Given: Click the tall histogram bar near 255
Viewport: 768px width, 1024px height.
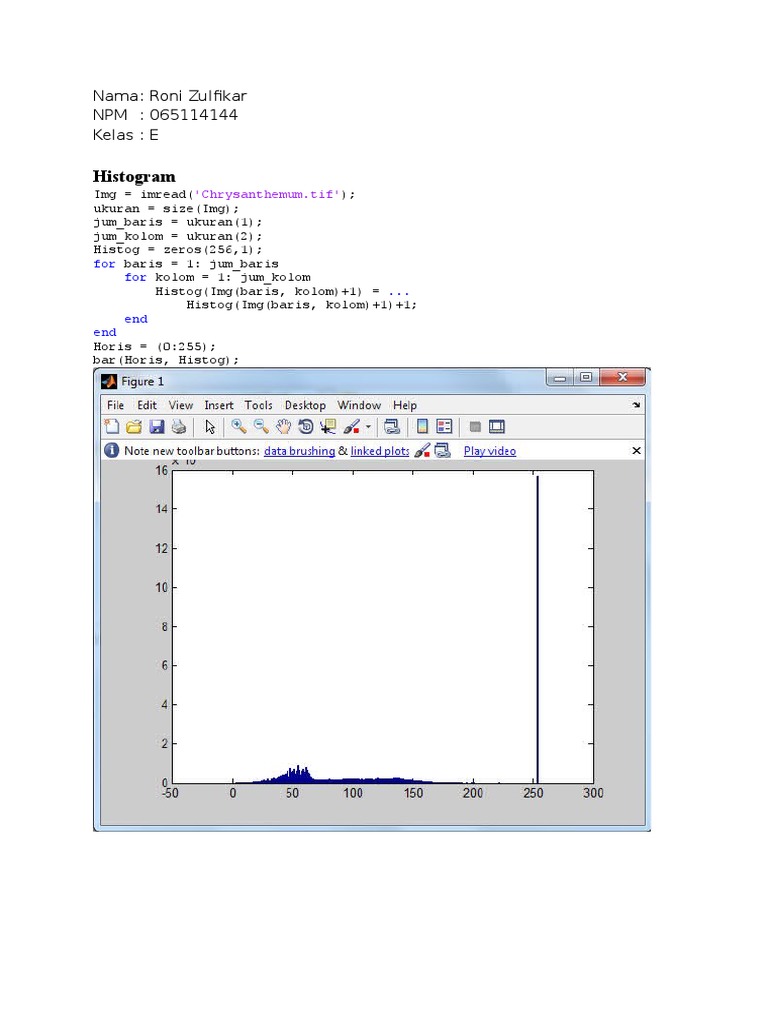Looking at the screenshot, I should click(x=537, y=629).
